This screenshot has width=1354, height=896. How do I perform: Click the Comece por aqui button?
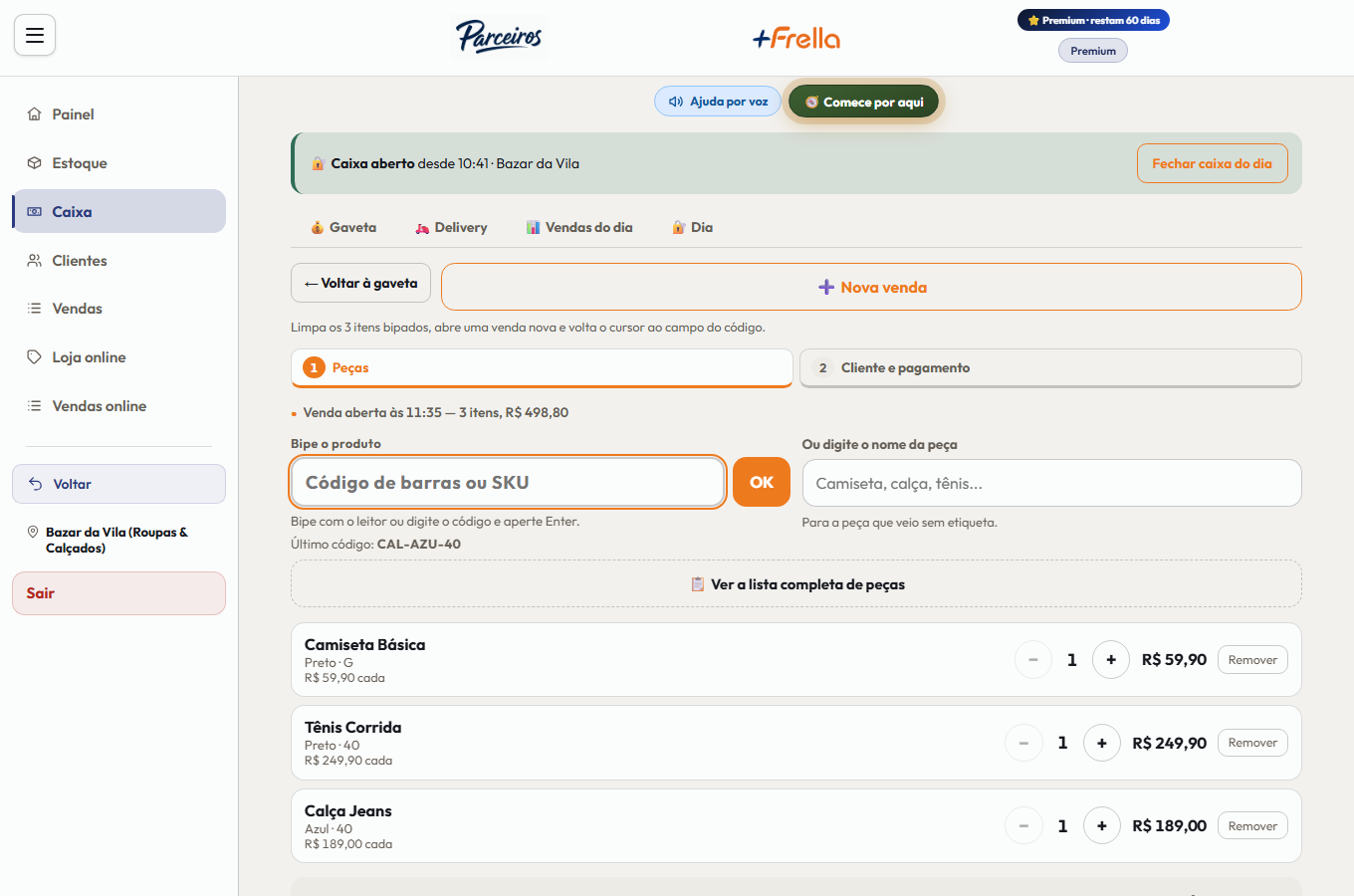click(x=864, y=102)
